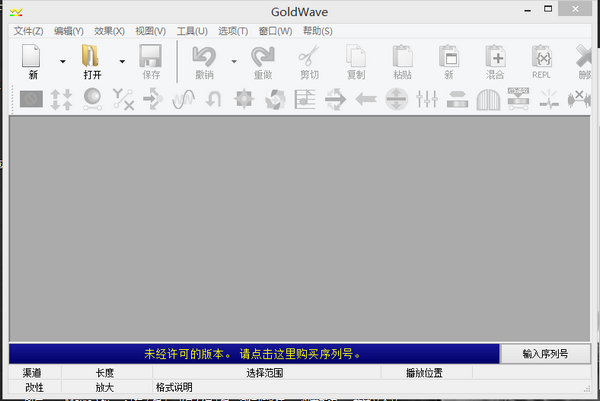Click the arch-shaped filter effect icon
This screenshot has width=600, height=401.
click(x=488, y=99)
